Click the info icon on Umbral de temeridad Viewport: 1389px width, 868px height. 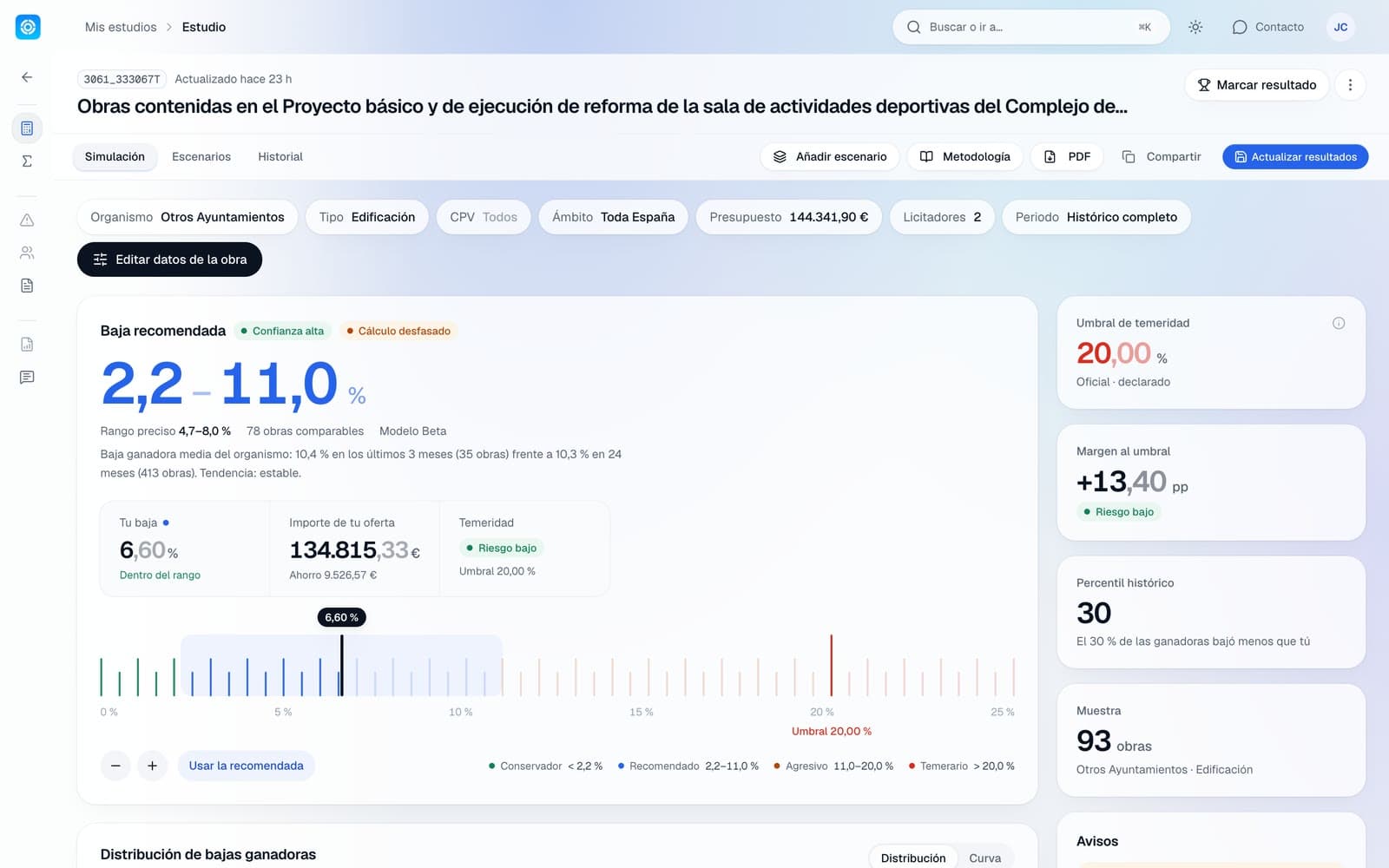point(1339,323)
